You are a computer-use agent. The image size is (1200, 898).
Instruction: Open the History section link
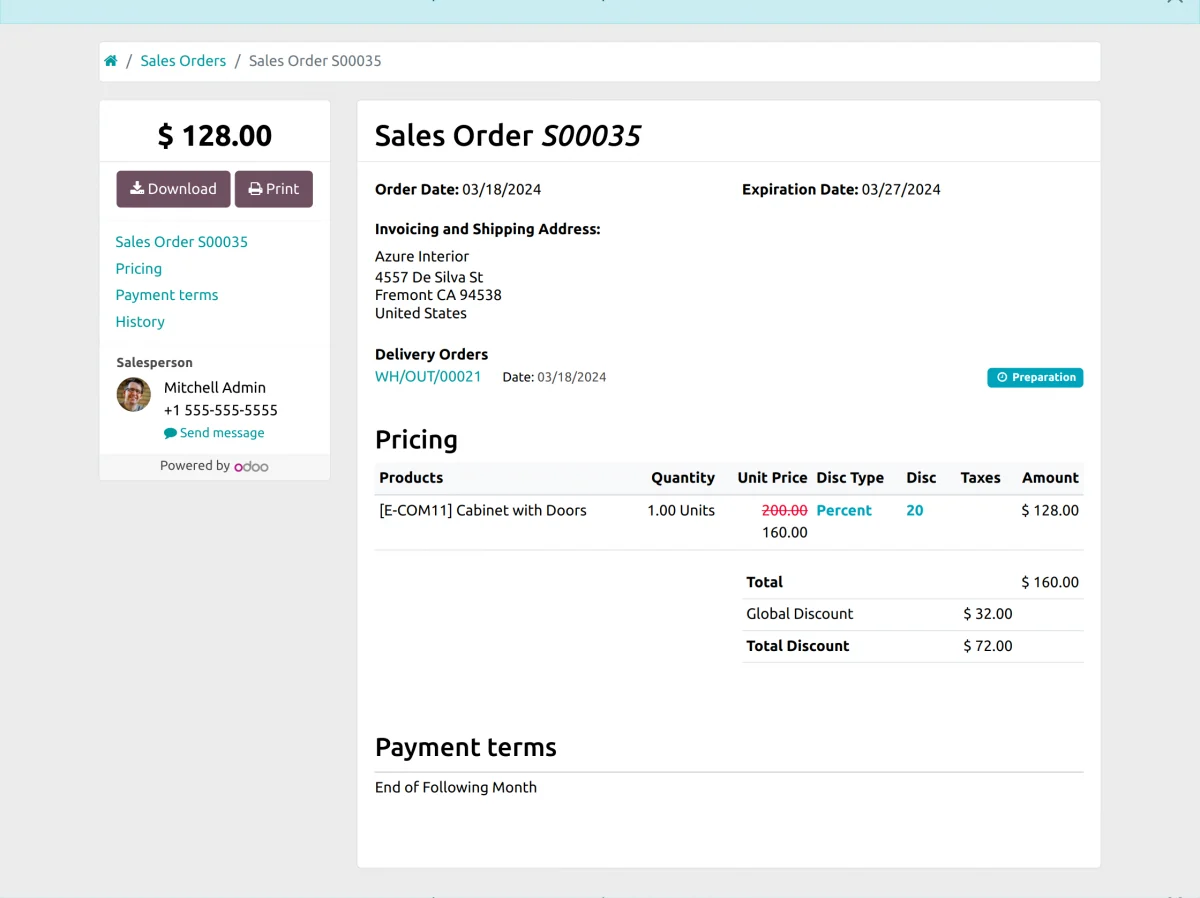coord(140,321)
